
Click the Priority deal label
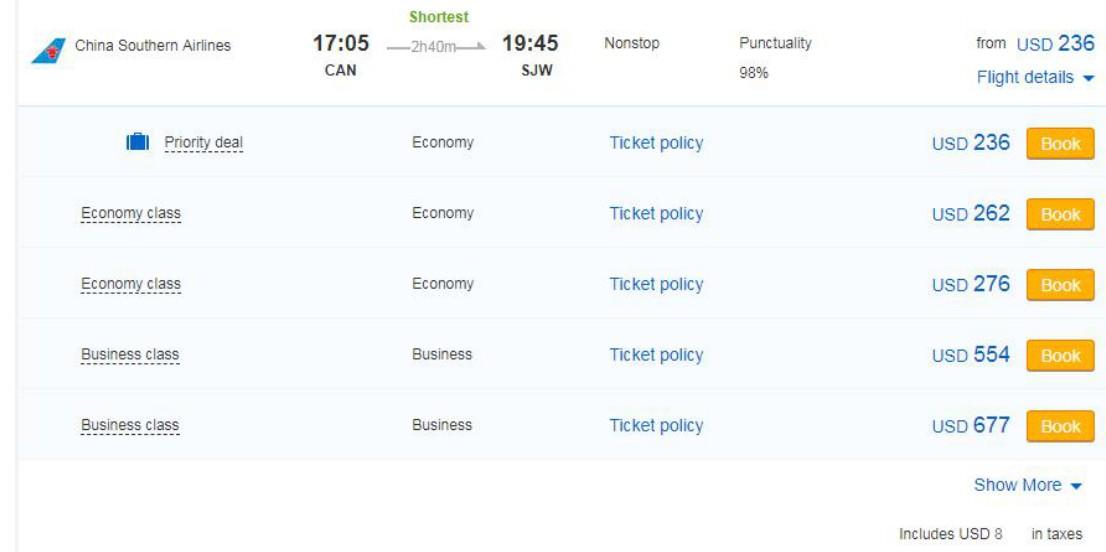point(203,142)
